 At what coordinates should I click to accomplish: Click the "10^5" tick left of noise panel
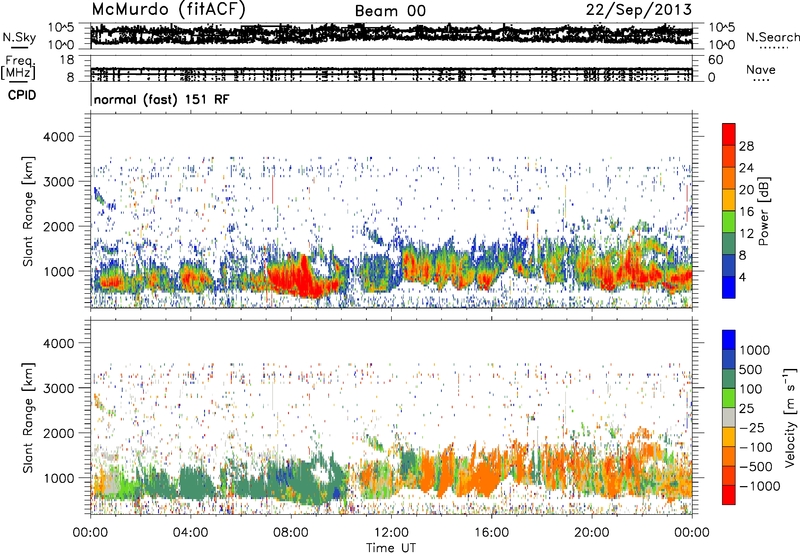pyautogui.click(x=61, y=27)
